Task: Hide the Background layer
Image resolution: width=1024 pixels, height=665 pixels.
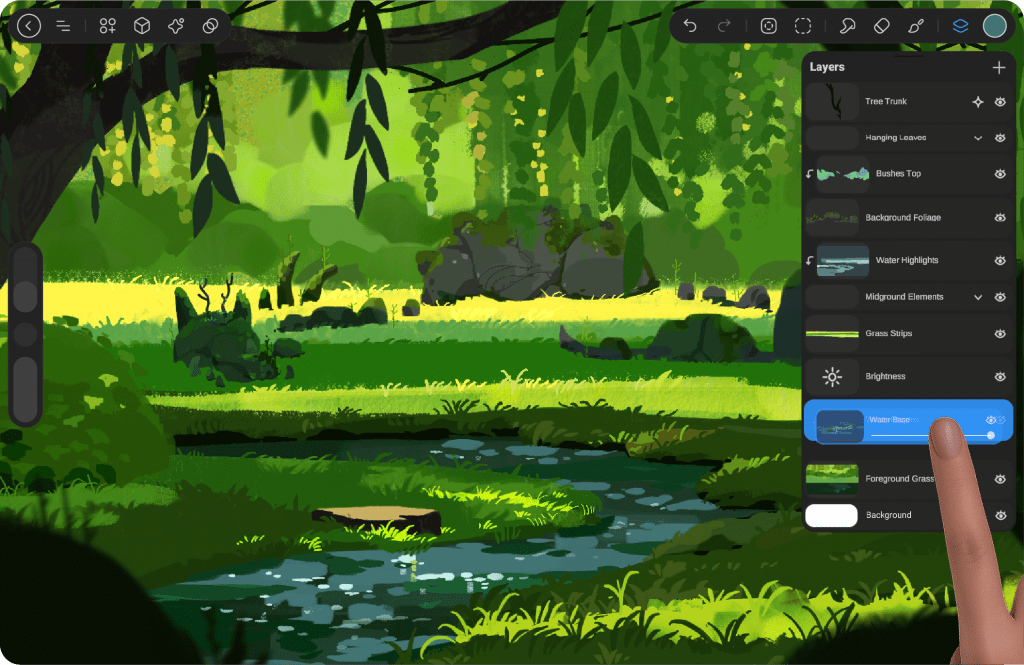Action: 1000,516
